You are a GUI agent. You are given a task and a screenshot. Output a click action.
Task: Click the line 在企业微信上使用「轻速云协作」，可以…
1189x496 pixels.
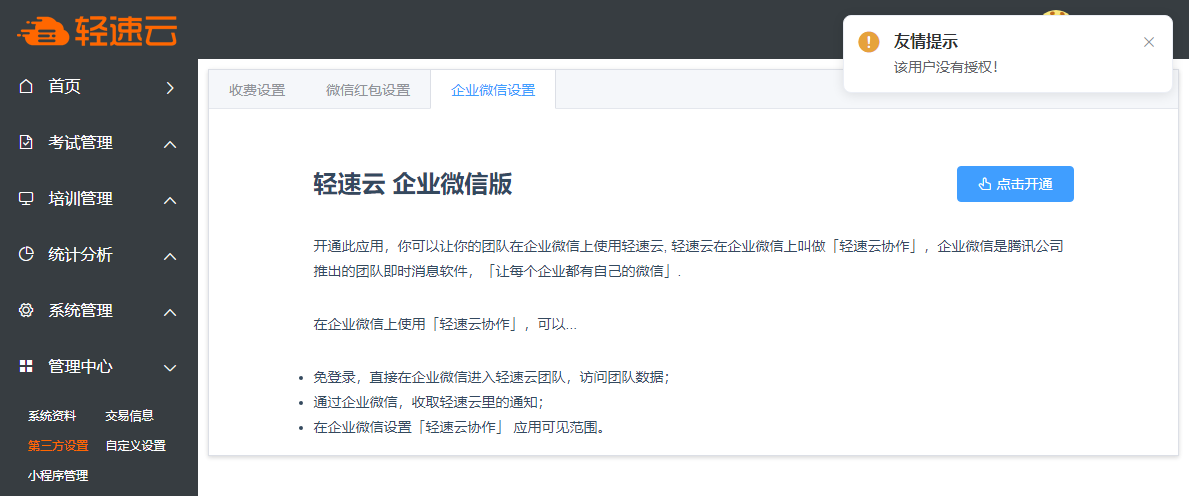444,325
